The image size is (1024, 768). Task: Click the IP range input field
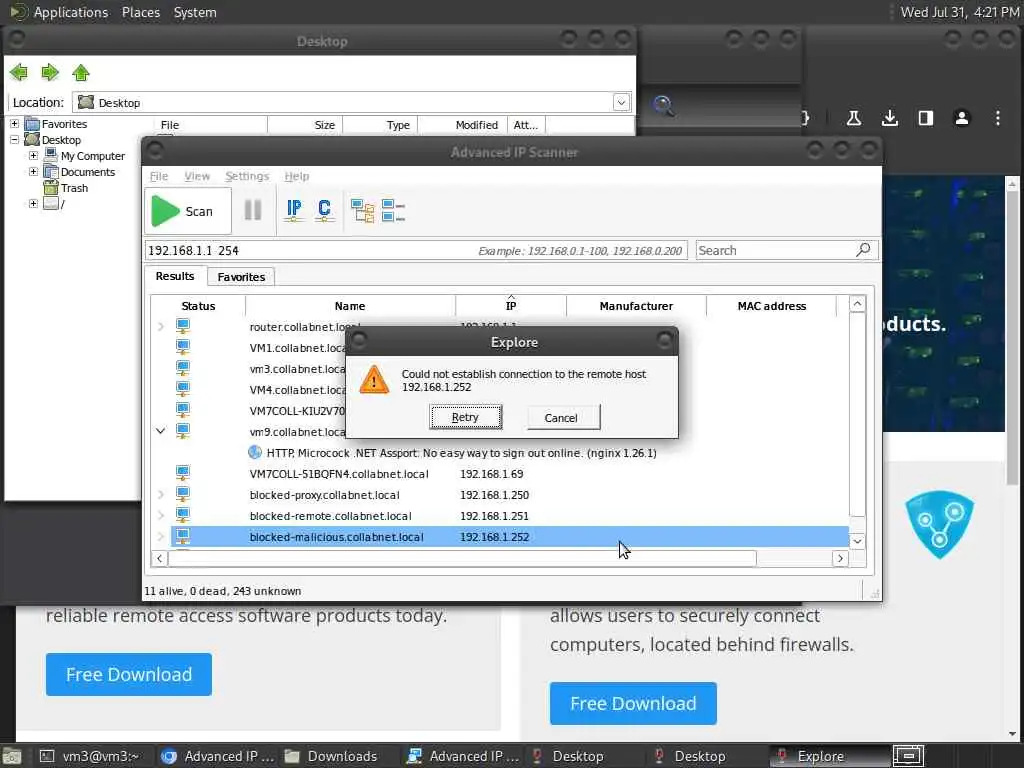pyautogui.click(x=415, y=250)
